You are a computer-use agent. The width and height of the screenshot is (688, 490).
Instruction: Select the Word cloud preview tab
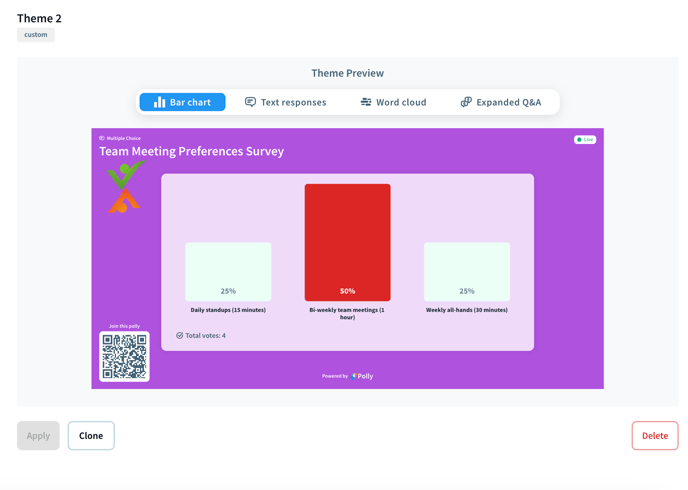pos(393,102)
